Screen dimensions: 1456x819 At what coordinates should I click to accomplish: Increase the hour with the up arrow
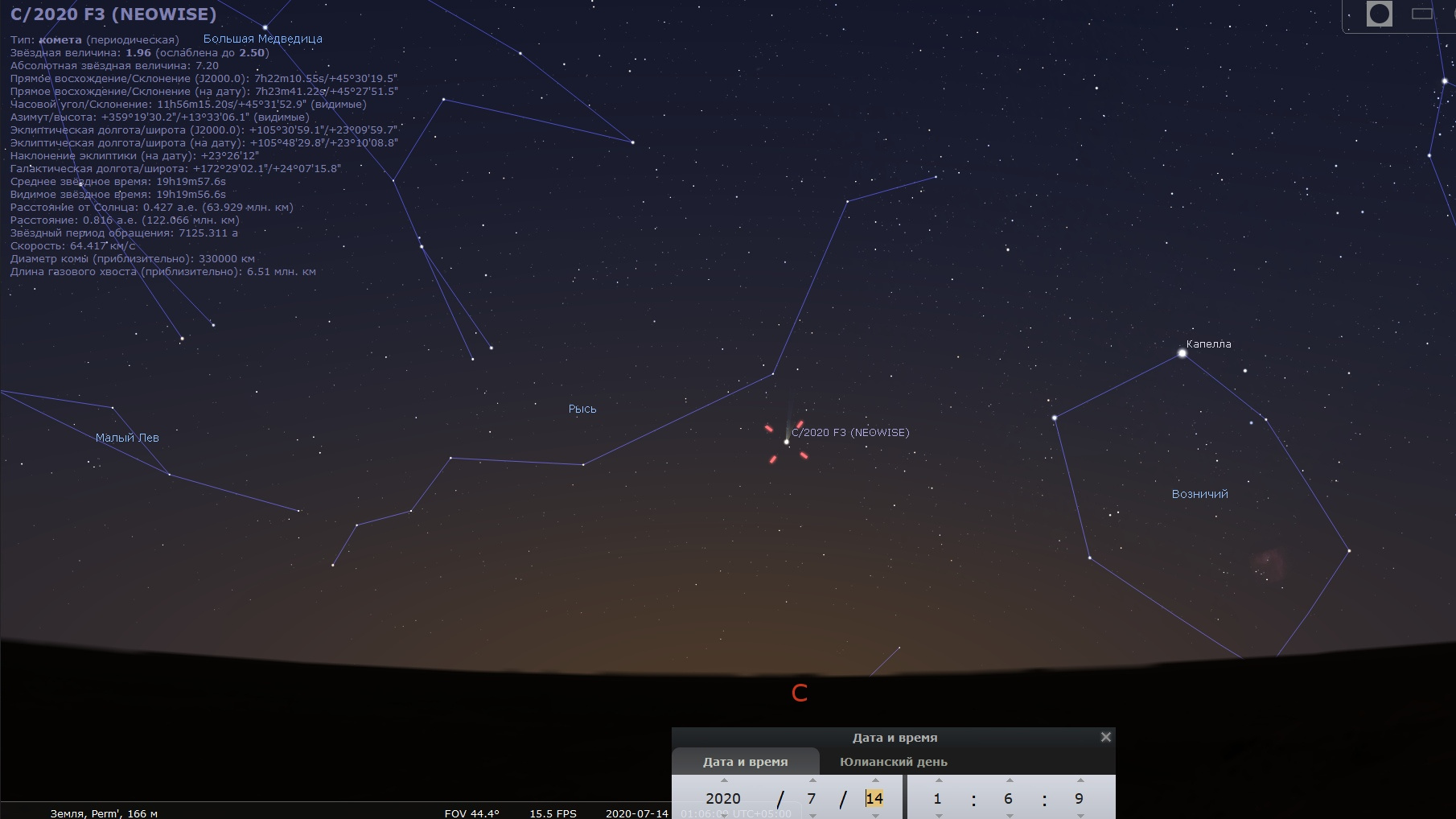click(938, 780)
